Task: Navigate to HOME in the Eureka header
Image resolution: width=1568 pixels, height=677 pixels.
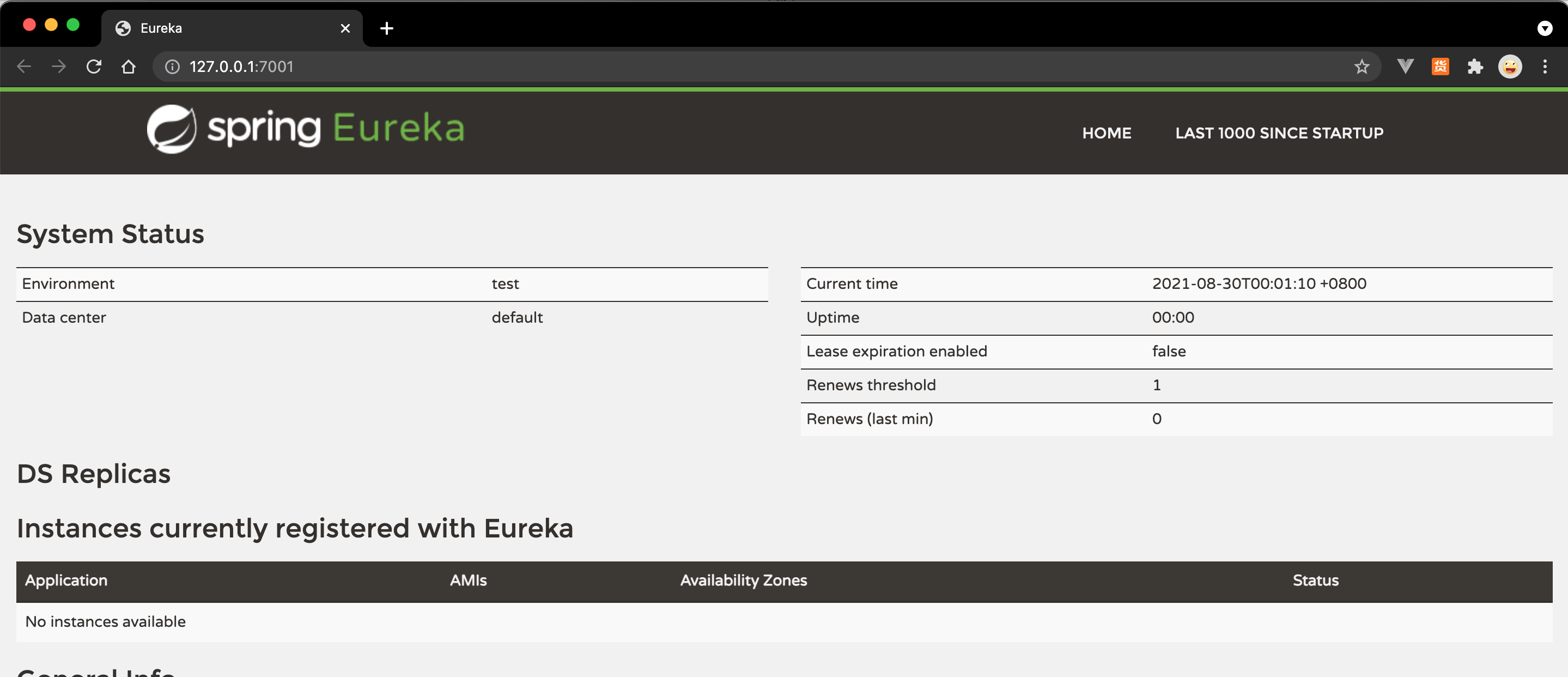Action: pos(1106,132)
